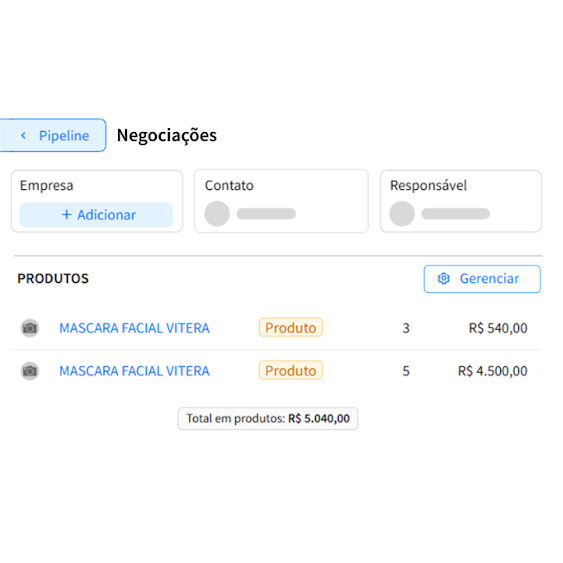Click the Responsável name placeholder bar
563x563 pixels.
point(456,214)
